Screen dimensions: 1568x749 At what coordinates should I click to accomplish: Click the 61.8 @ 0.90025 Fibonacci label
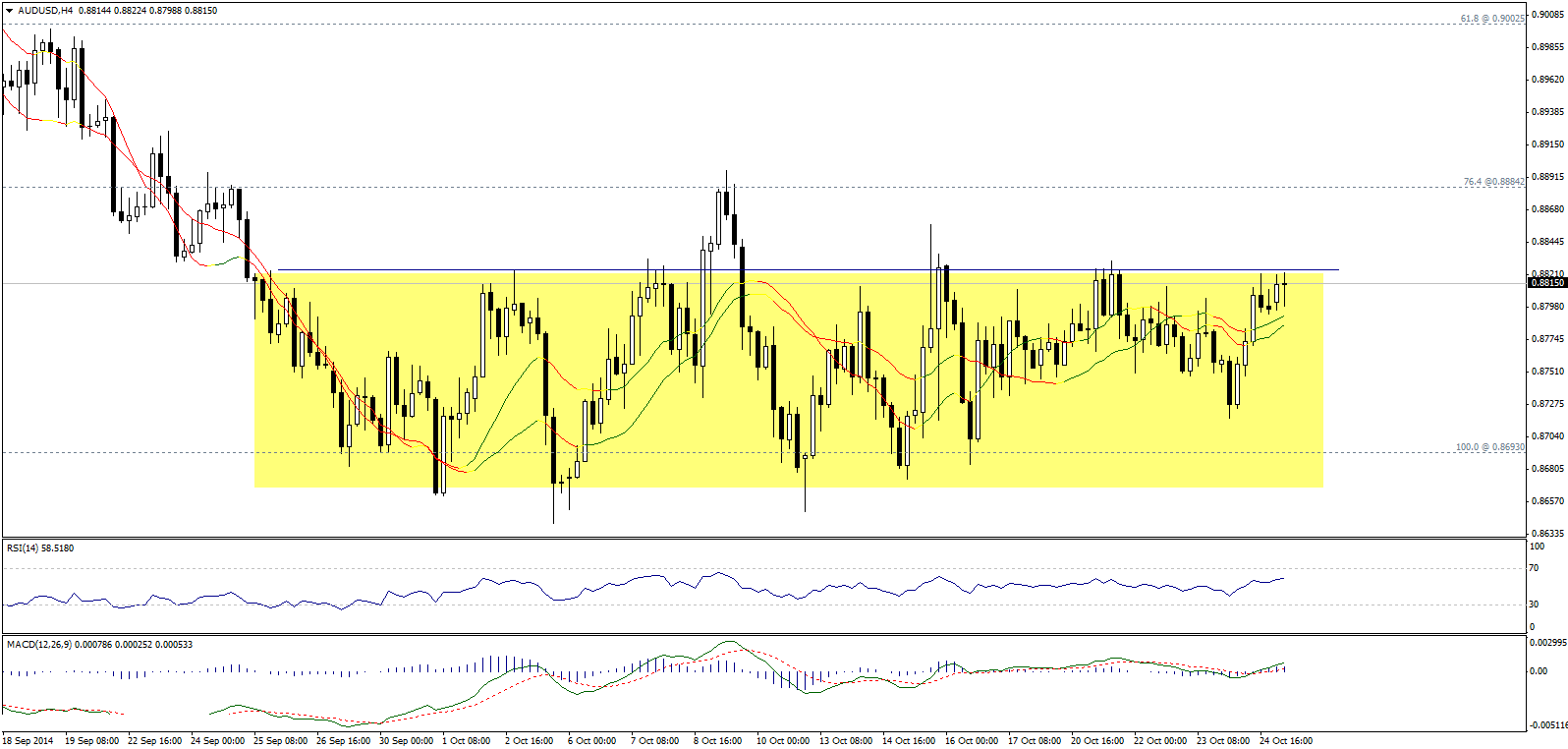[x=1492, y=19]
